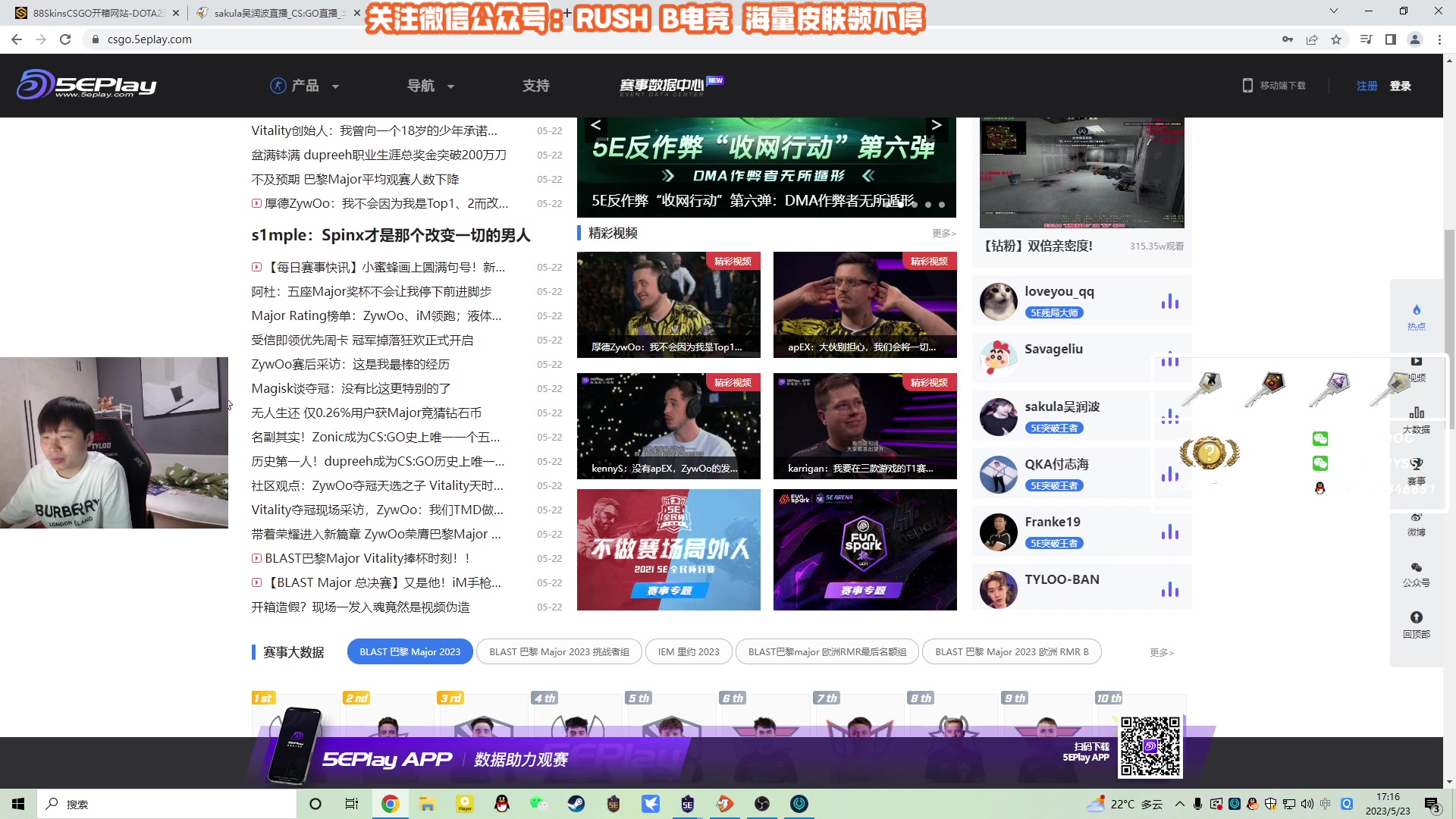Open headline s1mple: Spinx才是那个改变一切的男人
This screenshot has height=819, width=1456.
[x=391, y=235]
